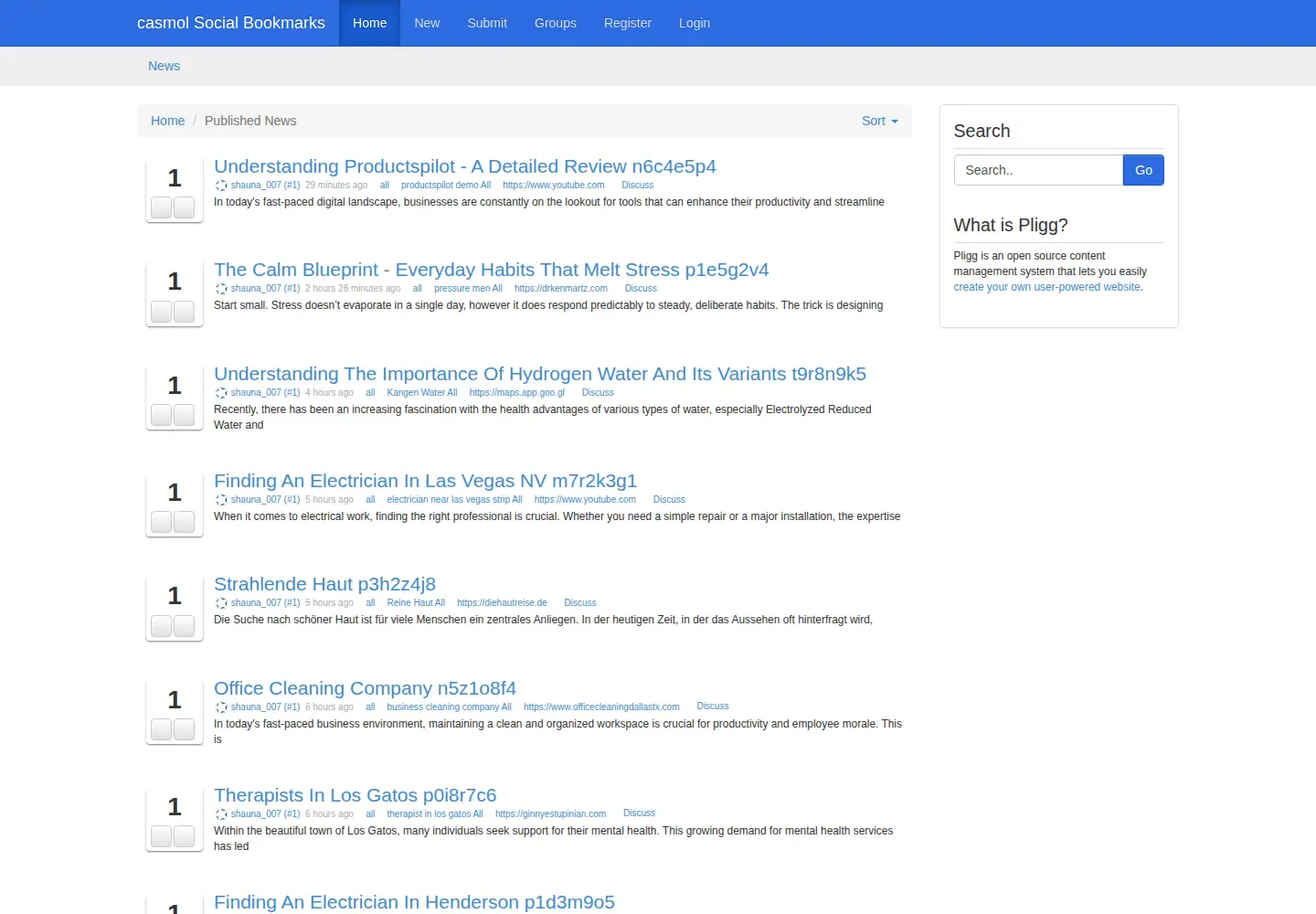The width and height of the screenshot is (1316, 914).
Task: Click 'therapist in los gatos All' tag
Action: click(x=435, y=813)
